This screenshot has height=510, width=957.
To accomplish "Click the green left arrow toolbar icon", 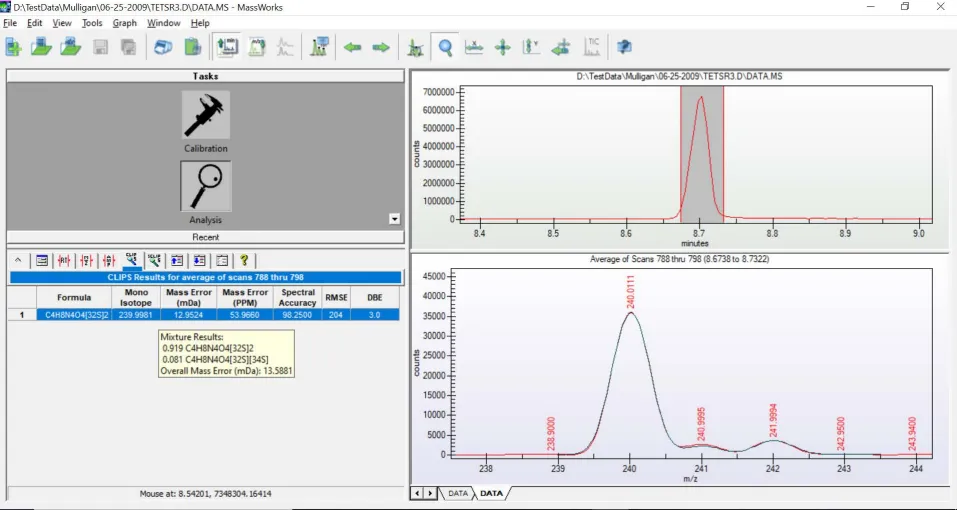I will point(352,47).
